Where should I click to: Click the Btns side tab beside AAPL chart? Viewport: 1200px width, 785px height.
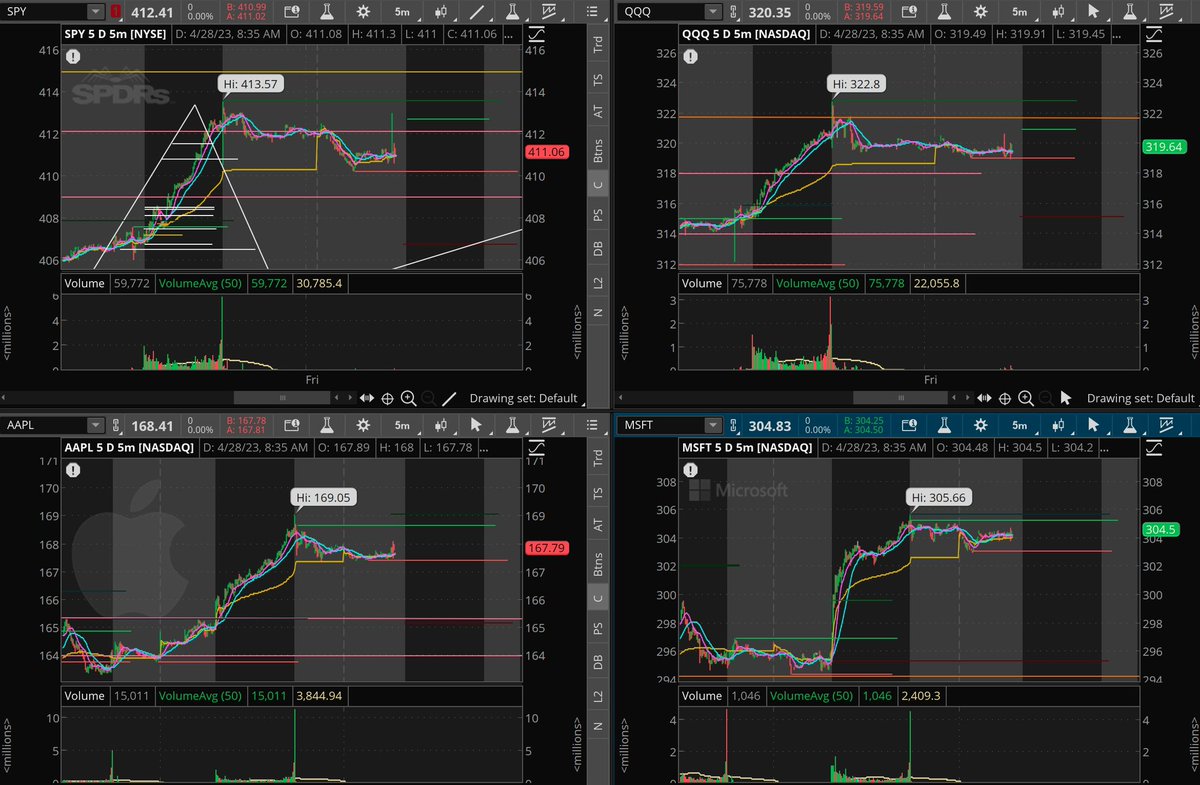pos(598,562)
